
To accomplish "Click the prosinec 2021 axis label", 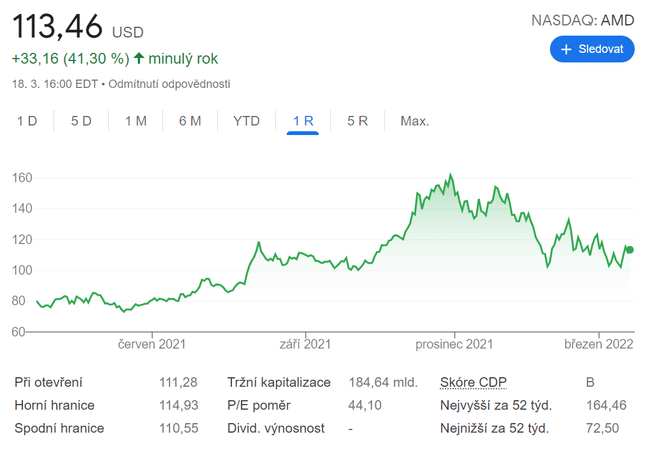I will click(x=454, y=345).
